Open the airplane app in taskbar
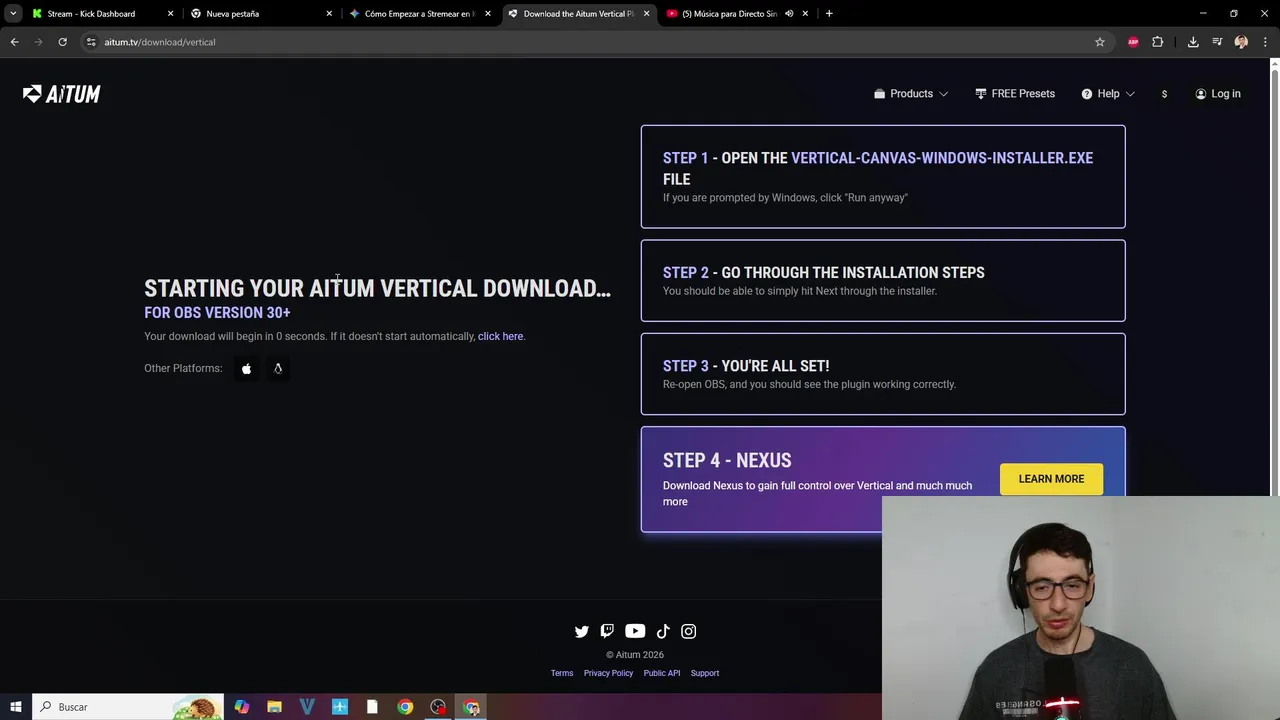Screen dimensions: 1280x720 pos(340,707)
